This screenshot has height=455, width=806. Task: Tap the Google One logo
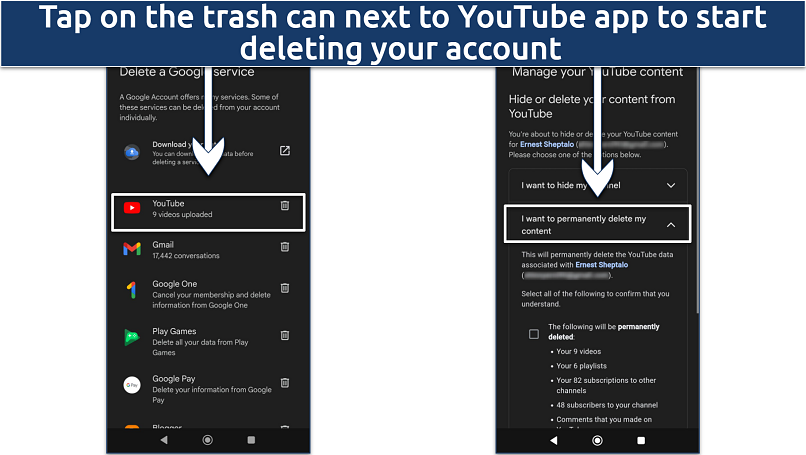pyautogui.click(x=132, y=290)
